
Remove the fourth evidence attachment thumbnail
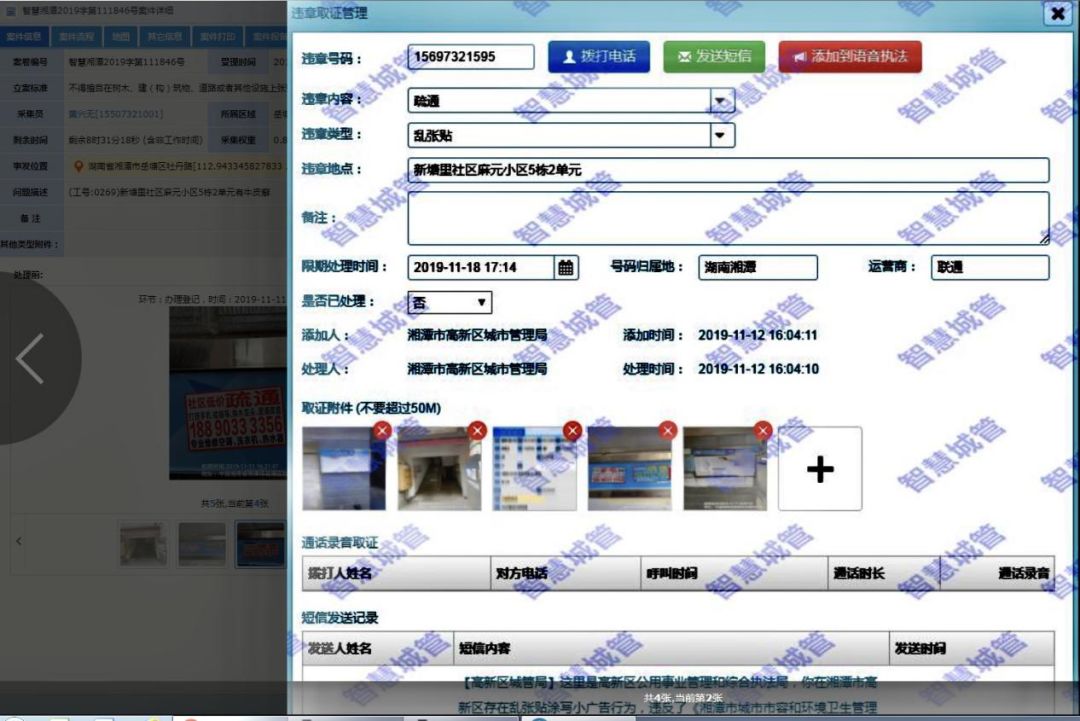click(667, 431)
